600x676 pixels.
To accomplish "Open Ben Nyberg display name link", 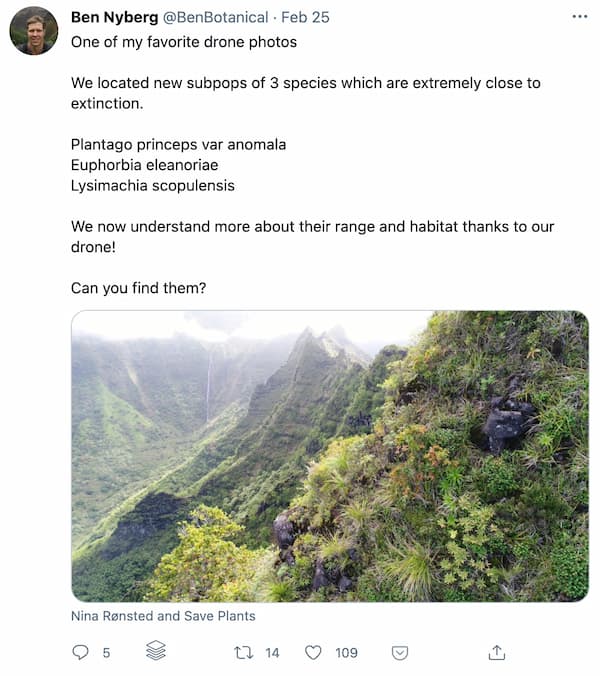I will 113,17.
